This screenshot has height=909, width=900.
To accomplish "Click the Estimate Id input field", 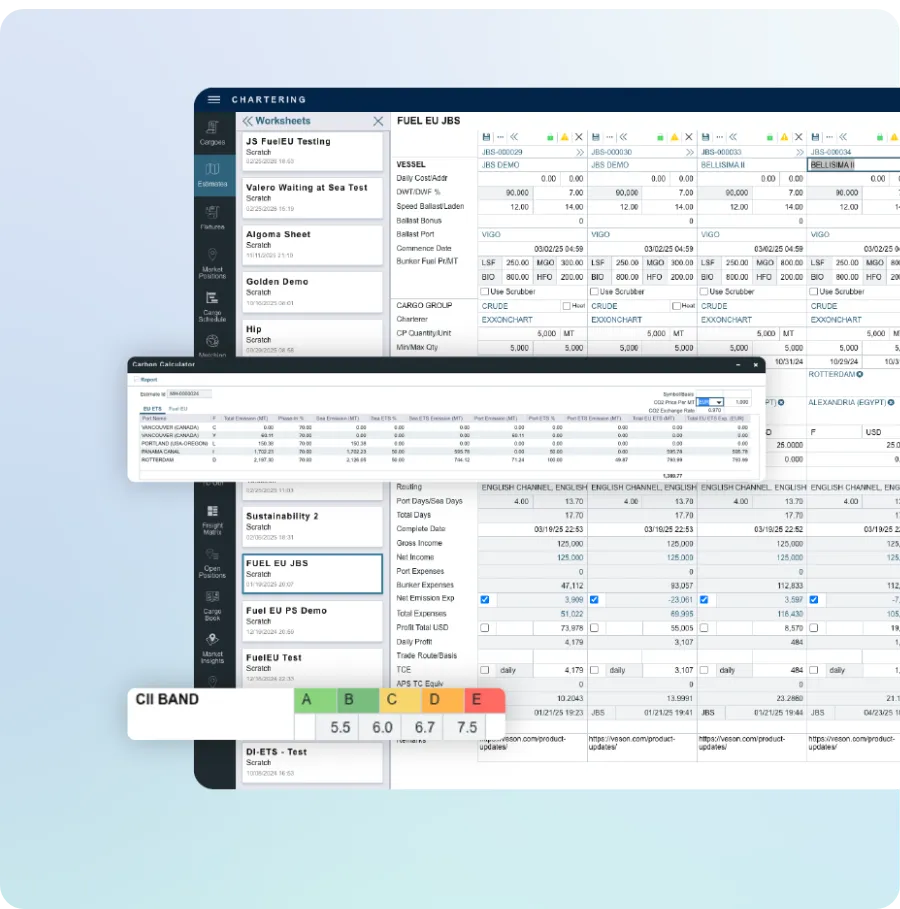I will coord(192,392).
